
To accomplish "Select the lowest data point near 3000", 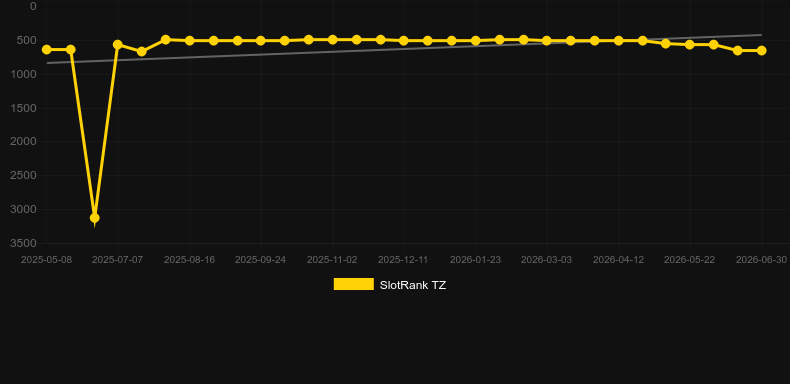I will pyautogui.click(x=94, y=218).
